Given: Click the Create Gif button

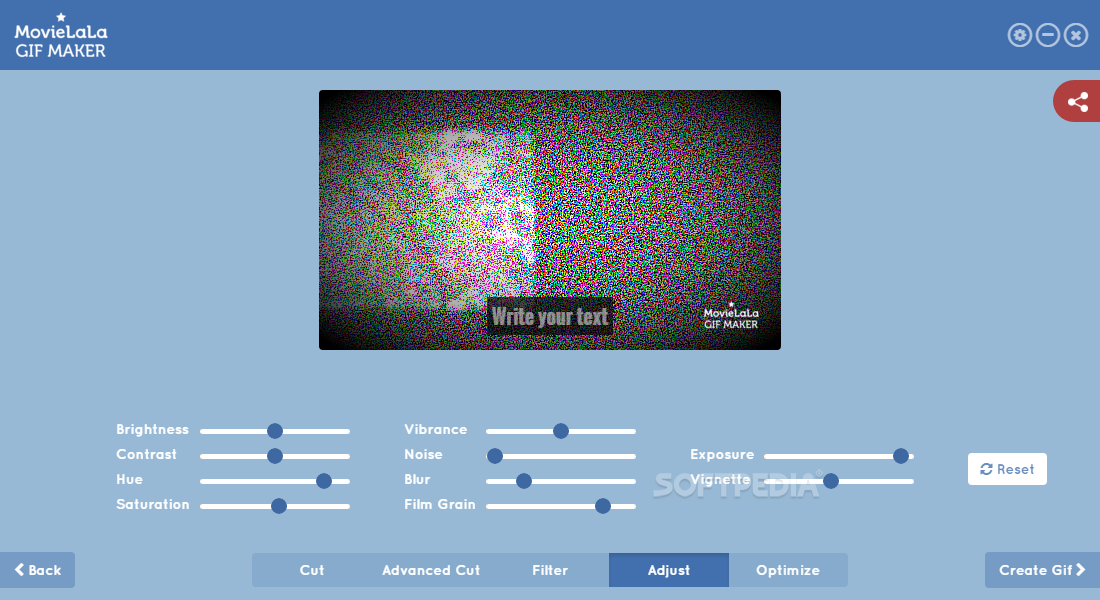Looking at the screenshot, I should click(x=1042, y=570).
